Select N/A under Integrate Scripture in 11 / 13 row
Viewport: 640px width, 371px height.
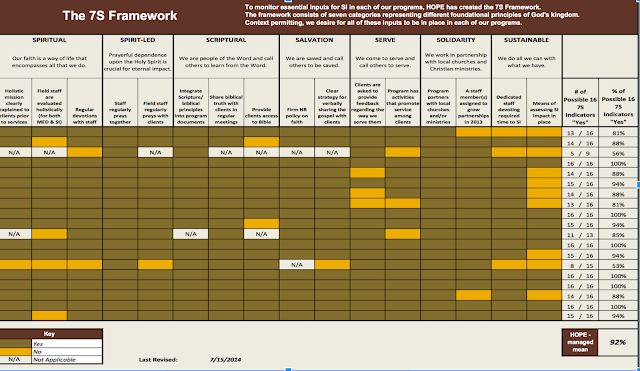pos(191,234)
